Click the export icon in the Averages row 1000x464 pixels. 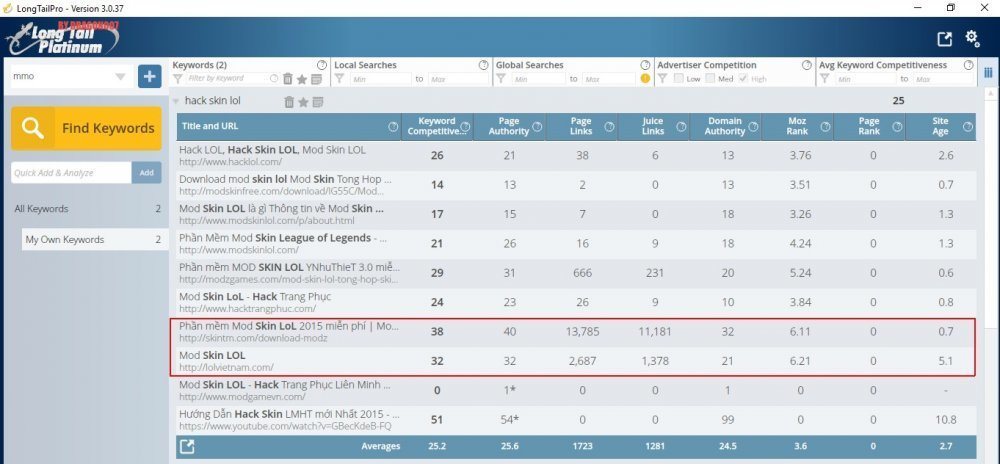(x=186, y=446)
